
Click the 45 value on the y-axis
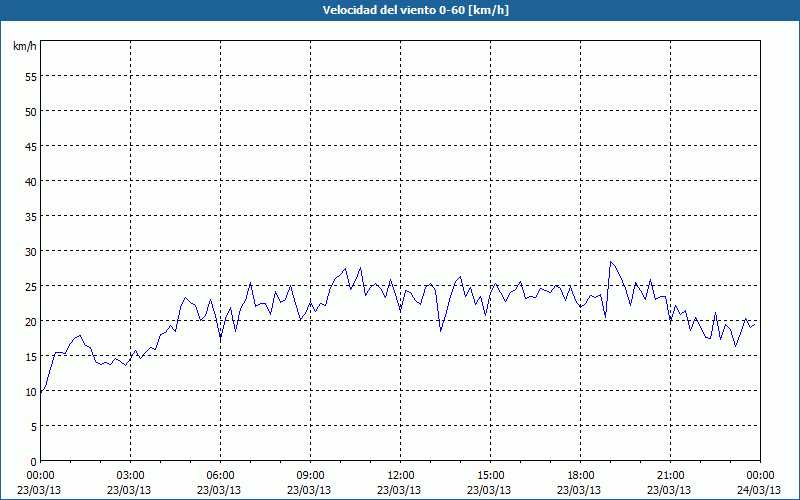(x=31, y=146)
